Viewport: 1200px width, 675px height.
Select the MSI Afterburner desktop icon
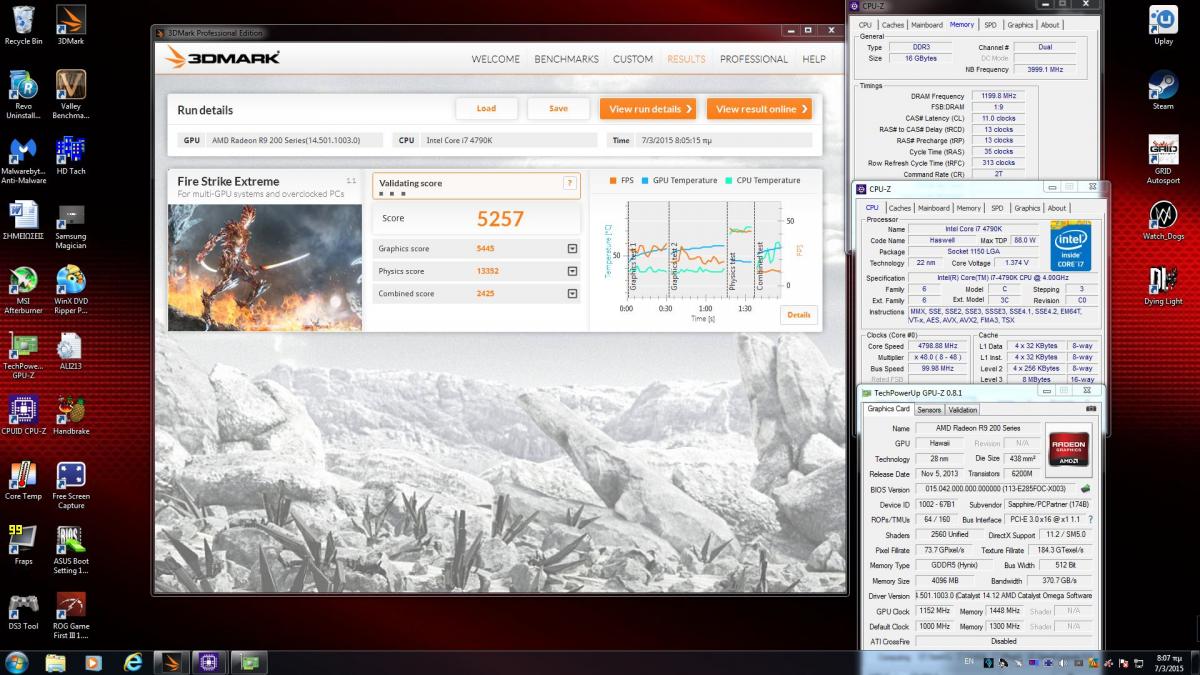[x=23, y=291]
